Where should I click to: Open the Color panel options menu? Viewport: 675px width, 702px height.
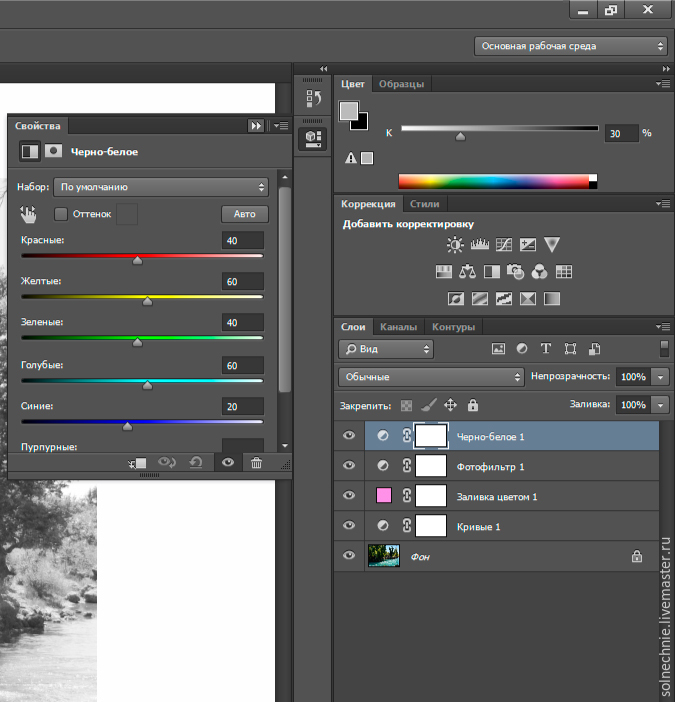pyautogui.click(x=663, y=84)
